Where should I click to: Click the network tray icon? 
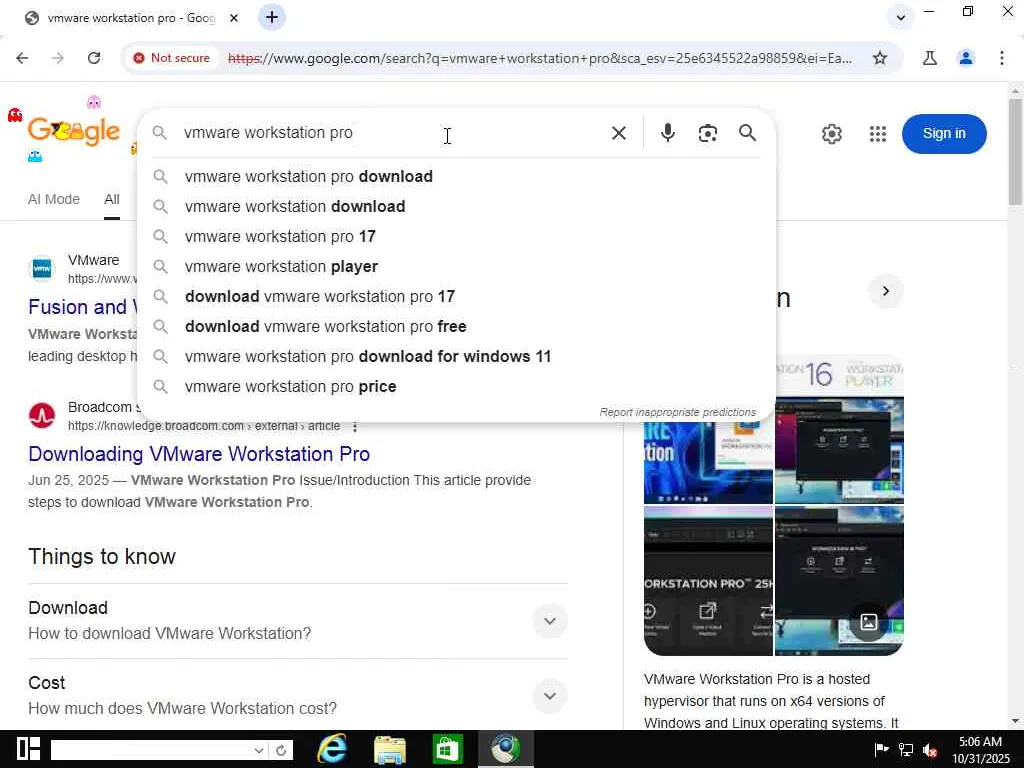906,750
